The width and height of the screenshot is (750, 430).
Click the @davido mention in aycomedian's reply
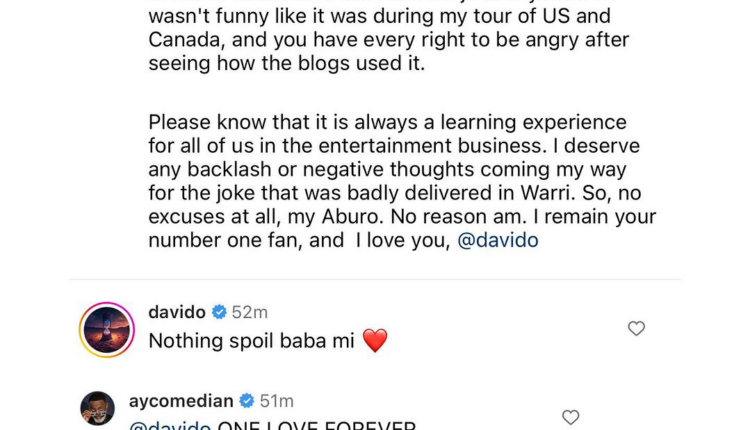[x=169, y=426]
